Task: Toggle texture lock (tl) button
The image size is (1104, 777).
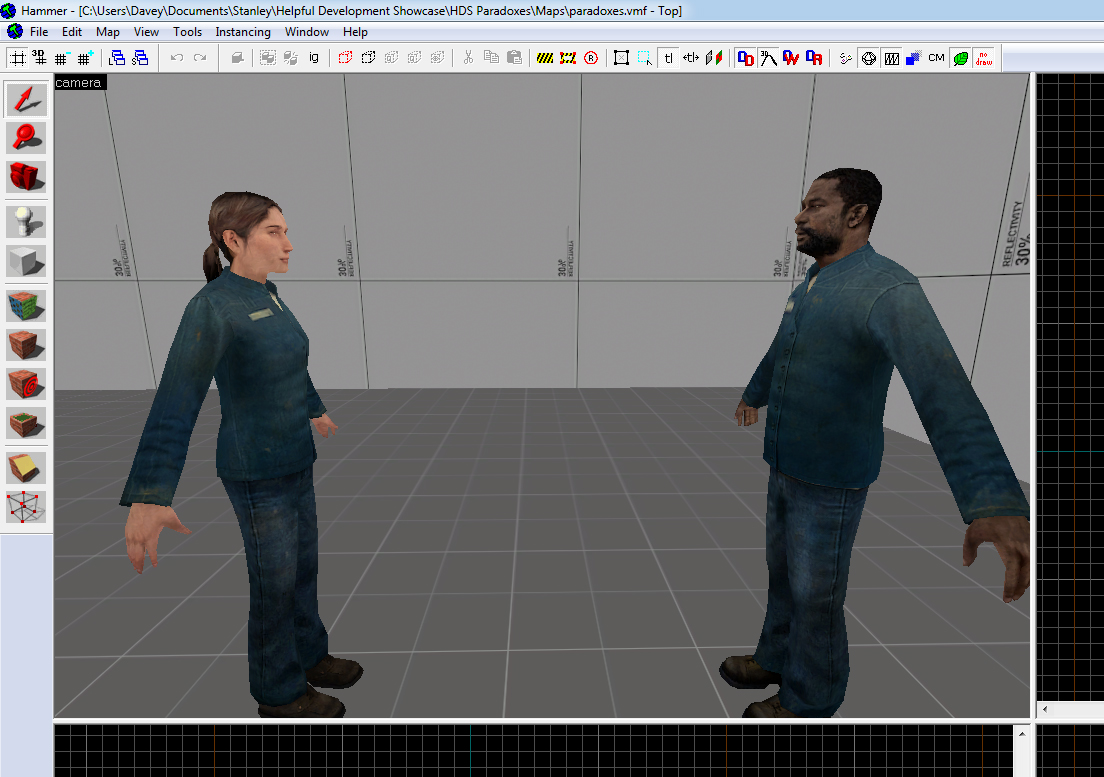Action: [x=668, y=58]
